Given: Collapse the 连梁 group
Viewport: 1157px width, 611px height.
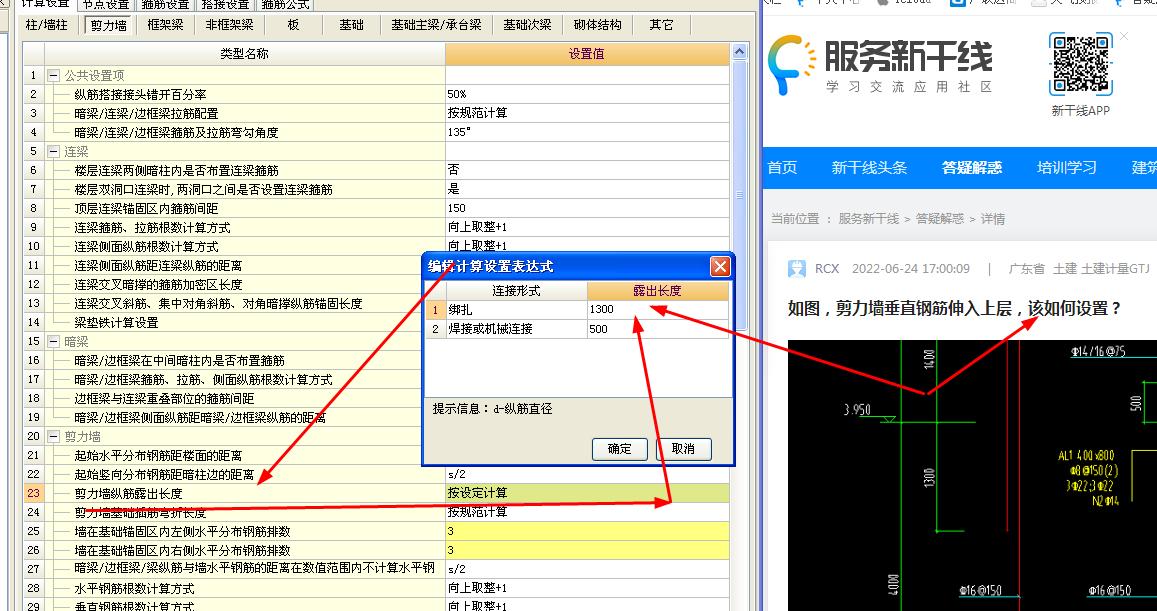Looking at the screenshot, I should pos(53,151).
